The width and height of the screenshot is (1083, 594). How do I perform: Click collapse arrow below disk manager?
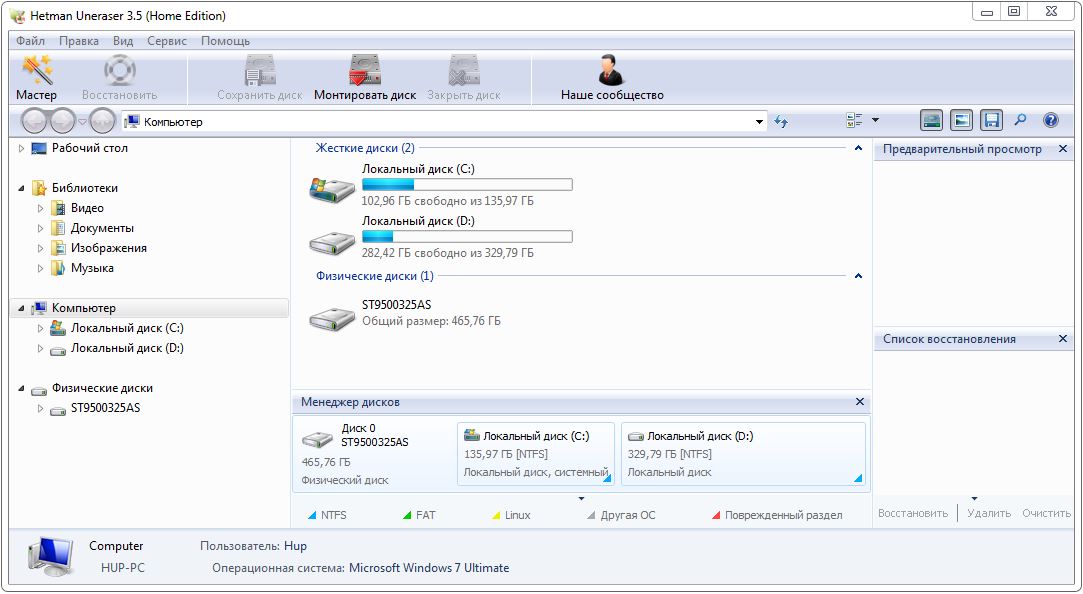click(582, 498)
